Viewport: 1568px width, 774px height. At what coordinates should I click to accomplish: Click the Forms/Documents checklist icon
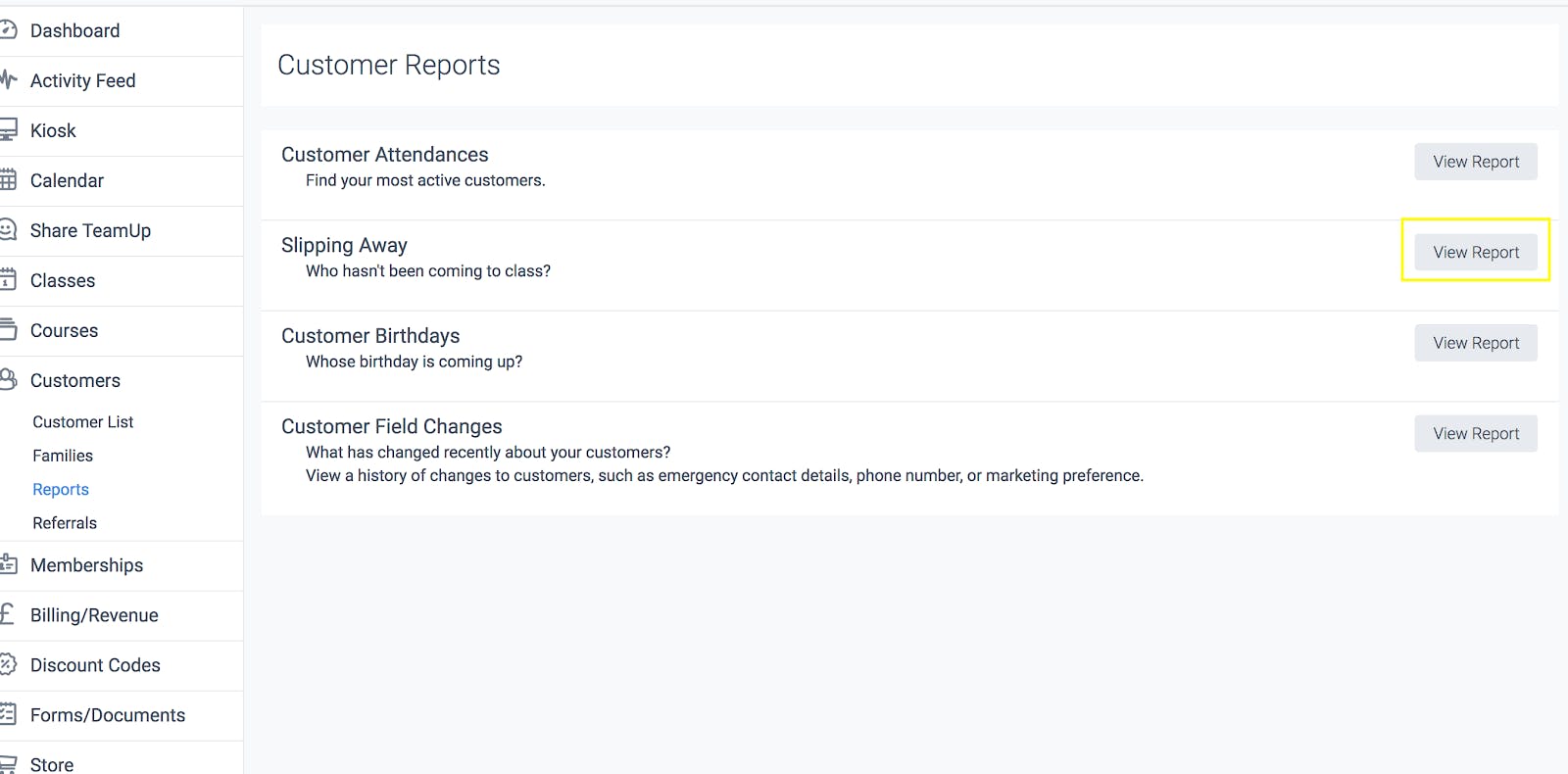coord(8,715)
